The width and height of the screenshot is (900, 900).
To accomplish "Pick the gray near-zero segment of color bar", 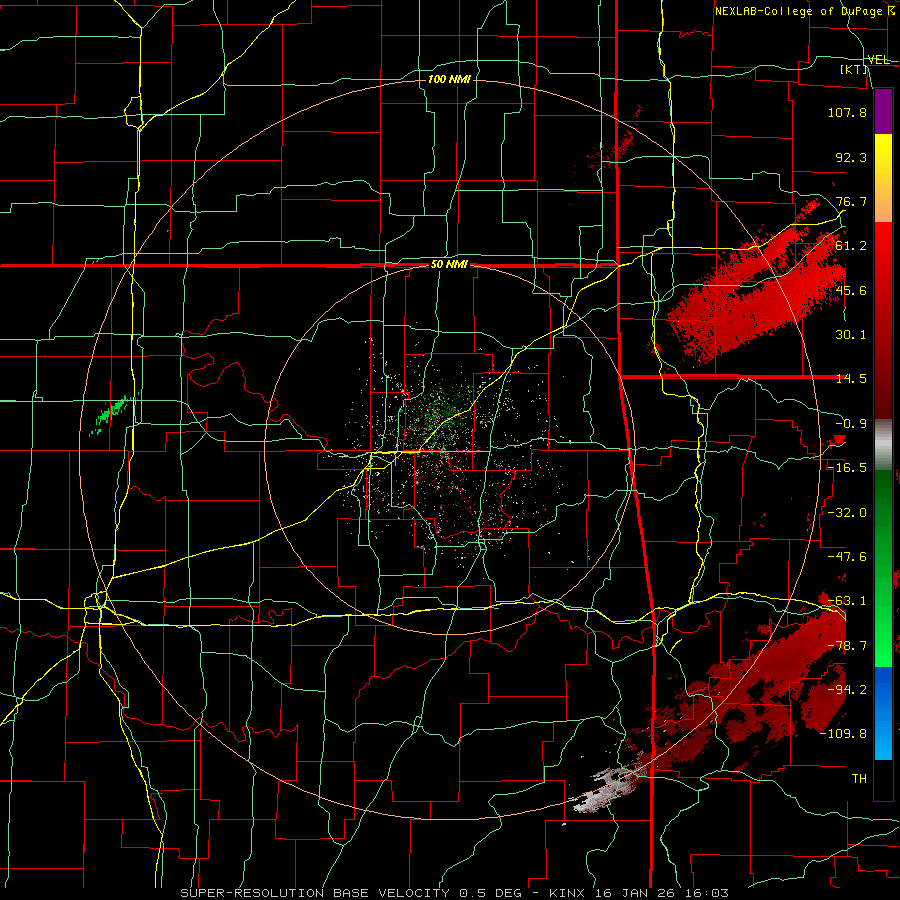I will (x=883, y=445).
